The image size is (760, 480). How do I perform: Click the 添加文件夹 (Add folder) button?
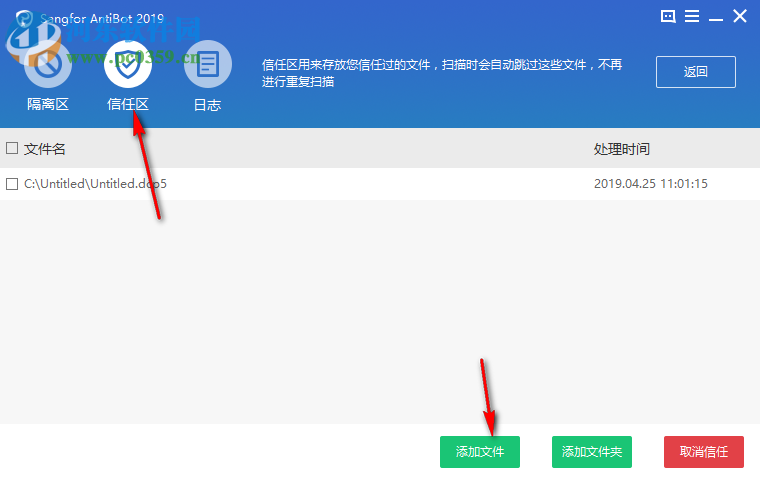click(x=592, y=452)
